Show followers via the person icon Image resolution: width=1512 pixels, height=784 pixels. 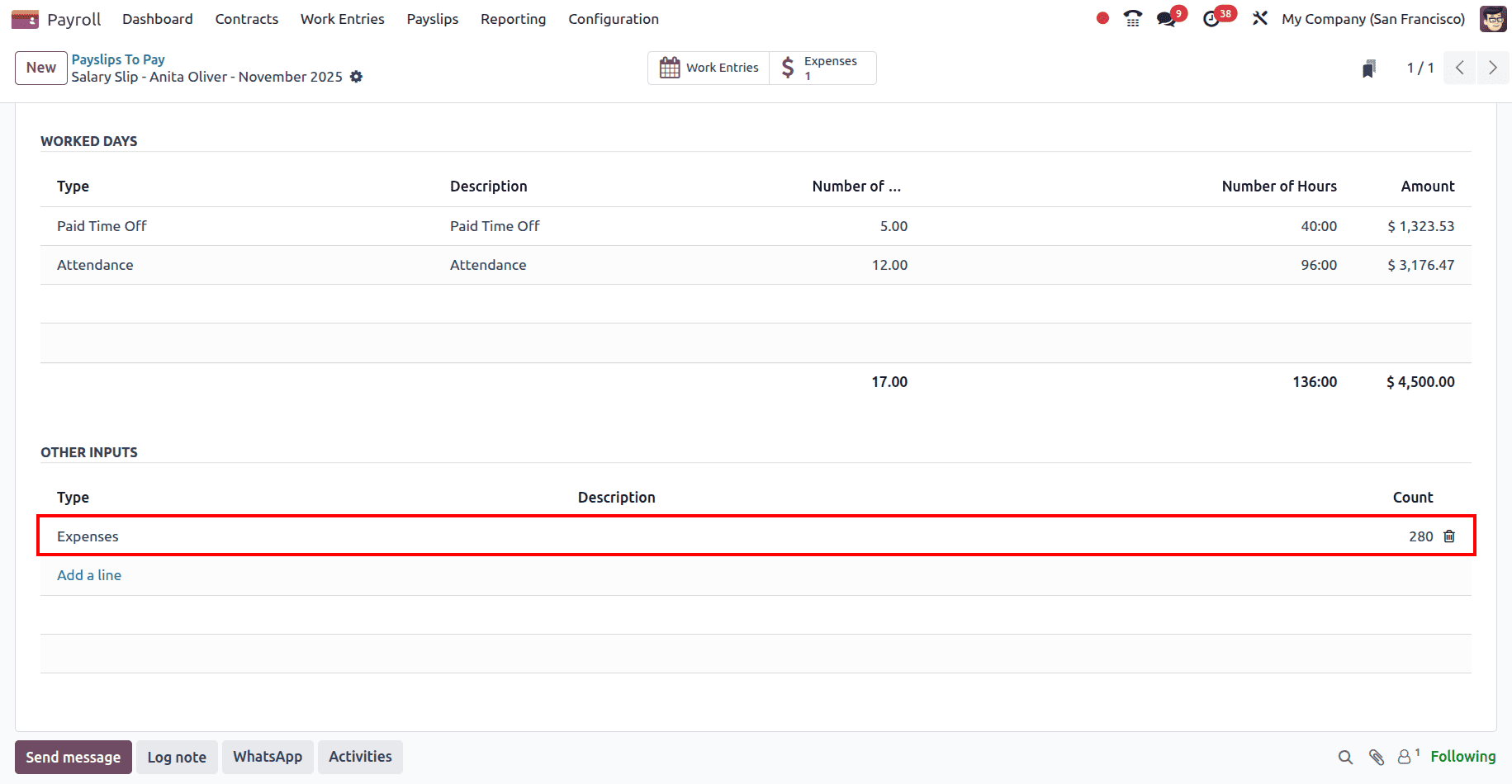click(x=1404, y=757)
